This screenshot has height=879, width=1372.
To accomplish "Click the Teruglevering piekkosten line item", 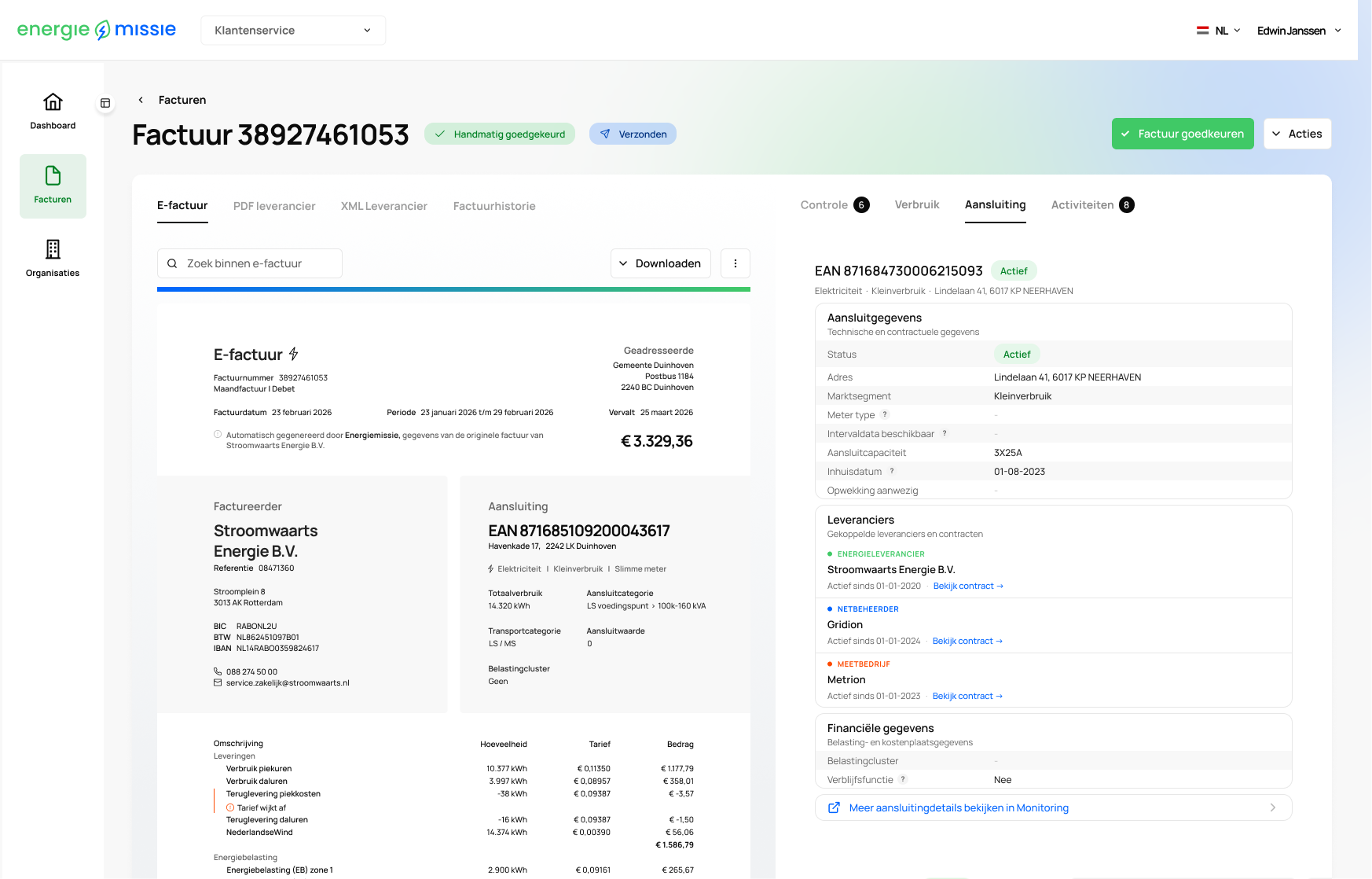I will (x=453, y=793).
